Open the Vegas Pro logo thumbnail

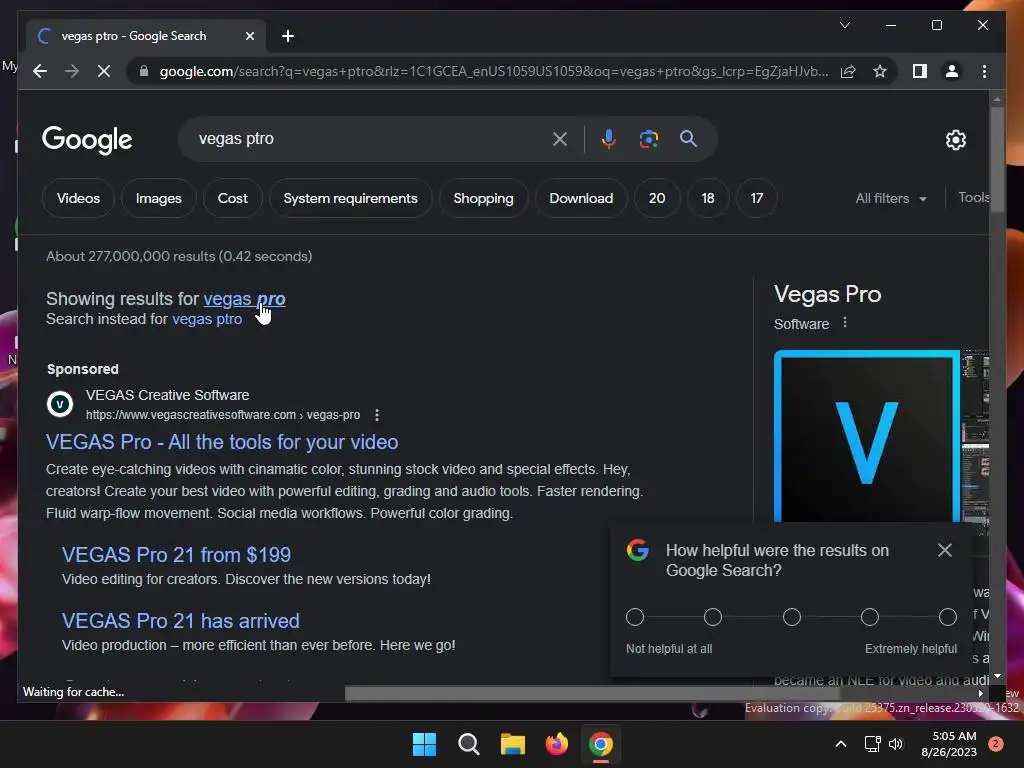tap(867, 436)
